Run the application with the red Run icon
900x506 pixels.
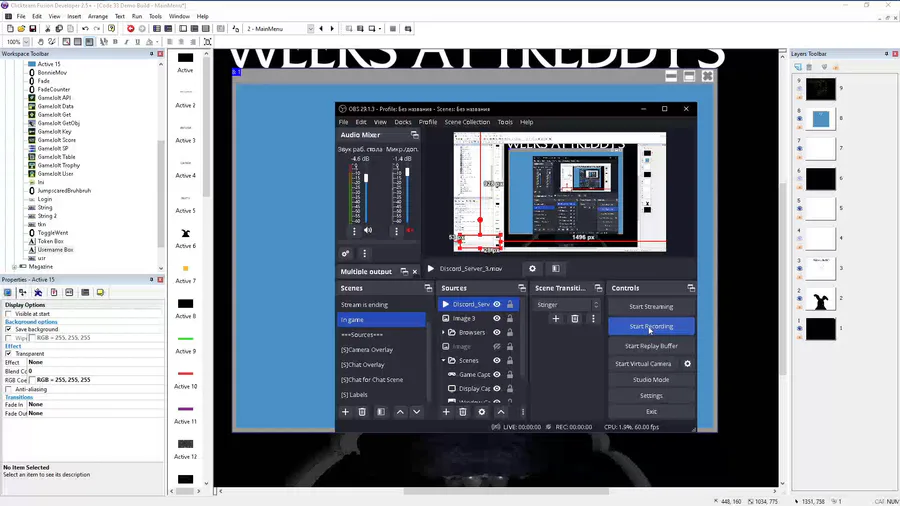coord(130,29)
